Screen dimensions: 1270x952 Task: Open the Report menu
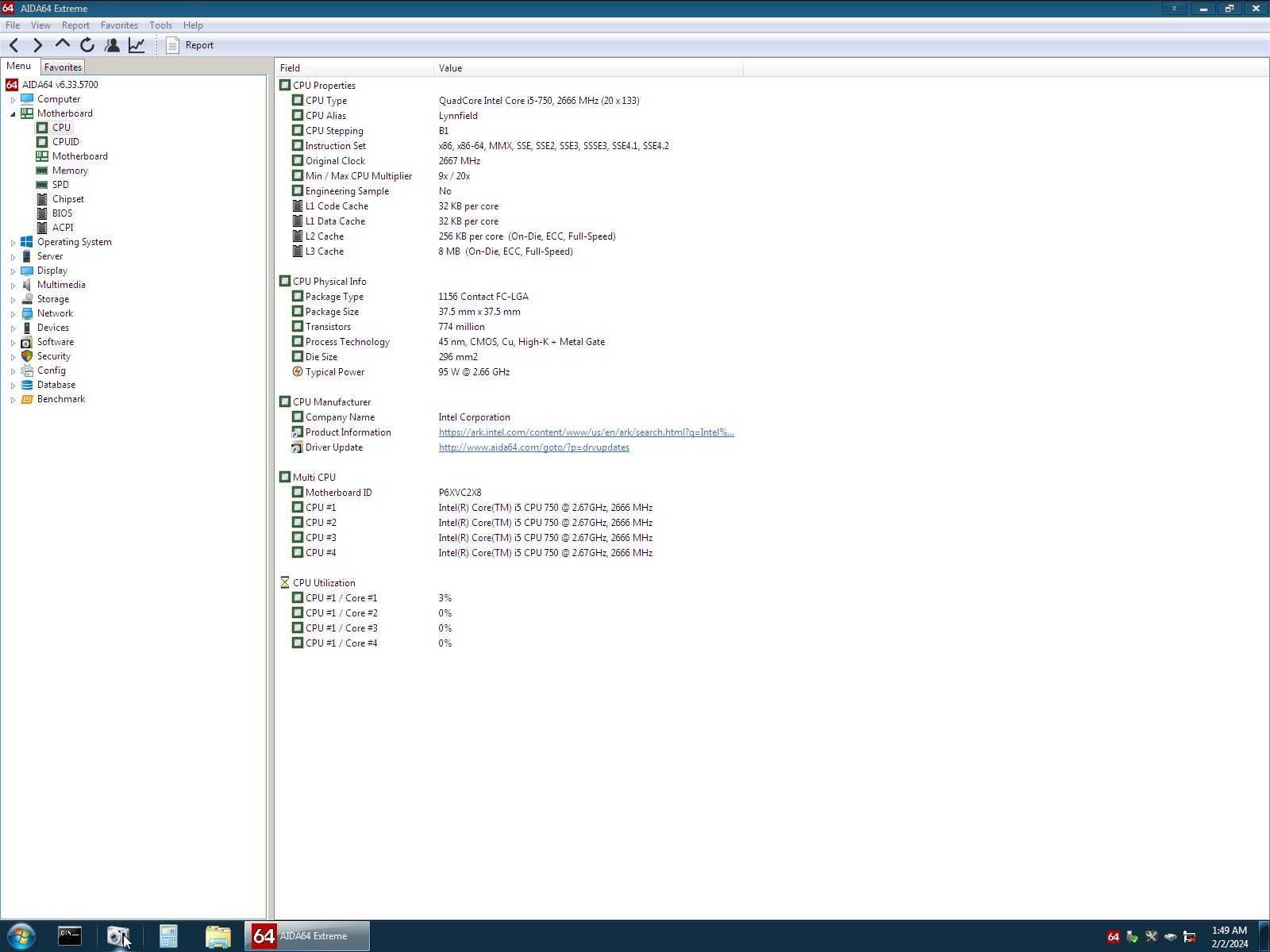[75, 25]
